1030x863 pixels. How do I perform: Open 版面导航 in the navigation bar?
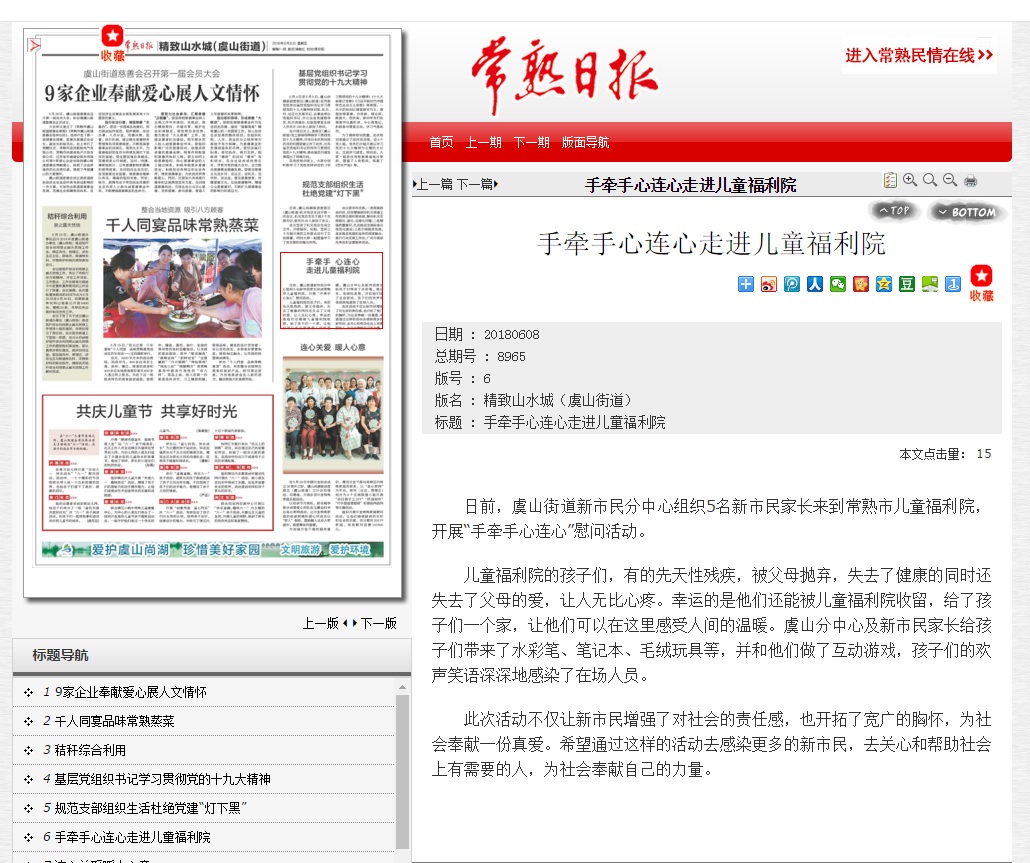click(x=585, y=142)
